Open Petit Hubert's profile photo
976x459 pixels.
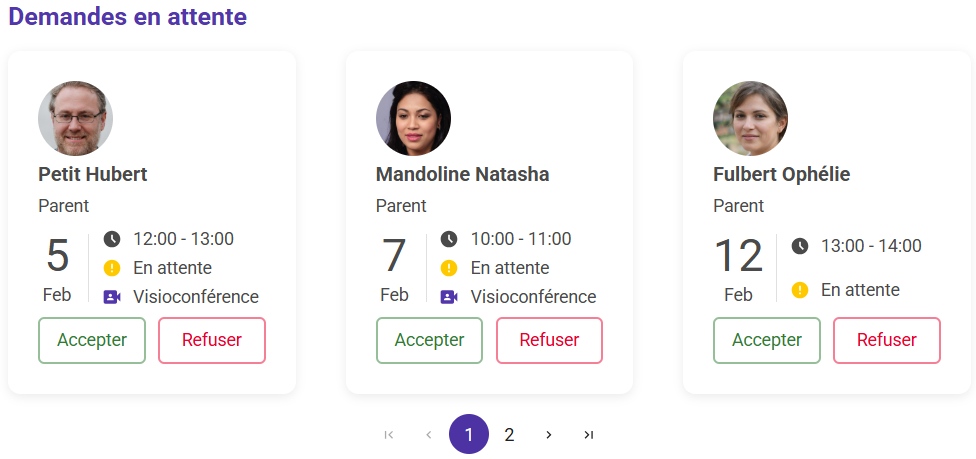pyautogui.click(x=75, y=119)
